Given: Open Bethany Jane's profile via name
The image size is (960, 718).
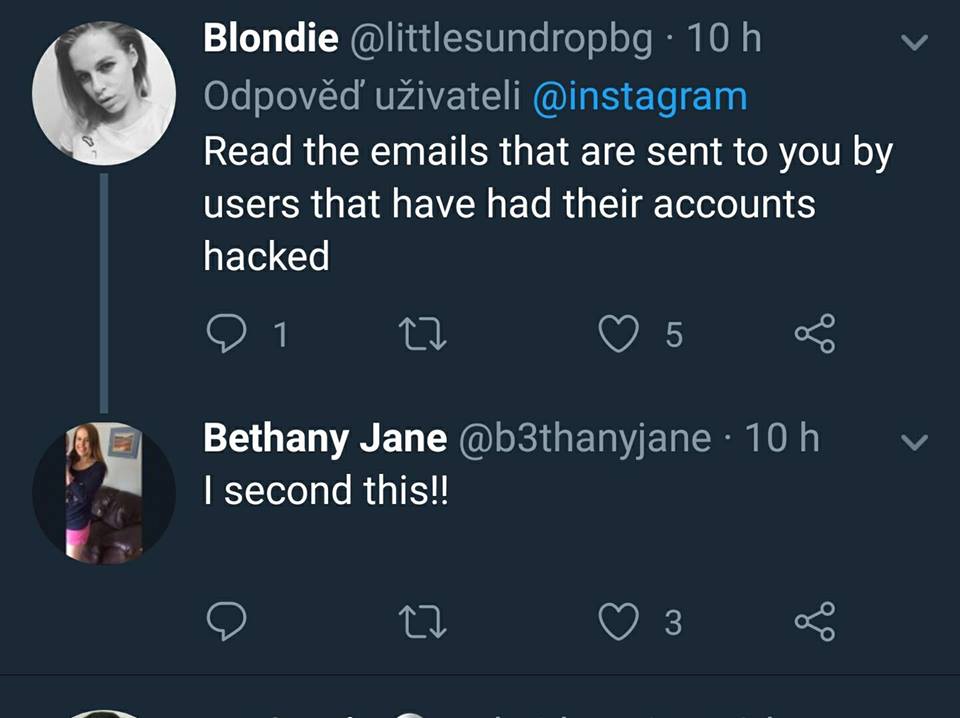Looking at the screenshot, I should [325, 438].
